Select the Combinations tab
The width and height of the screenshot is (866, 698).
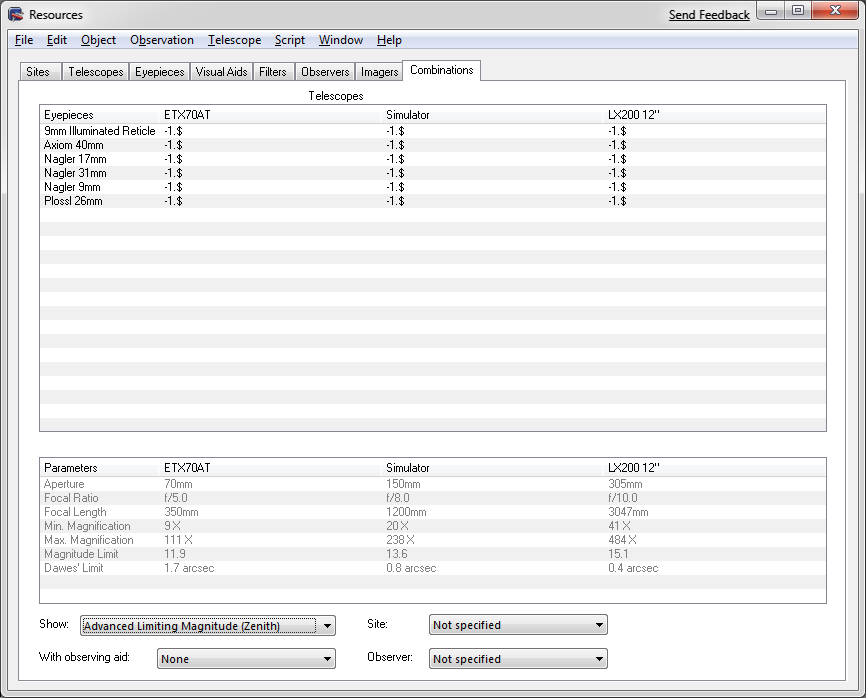pos(442,70)
